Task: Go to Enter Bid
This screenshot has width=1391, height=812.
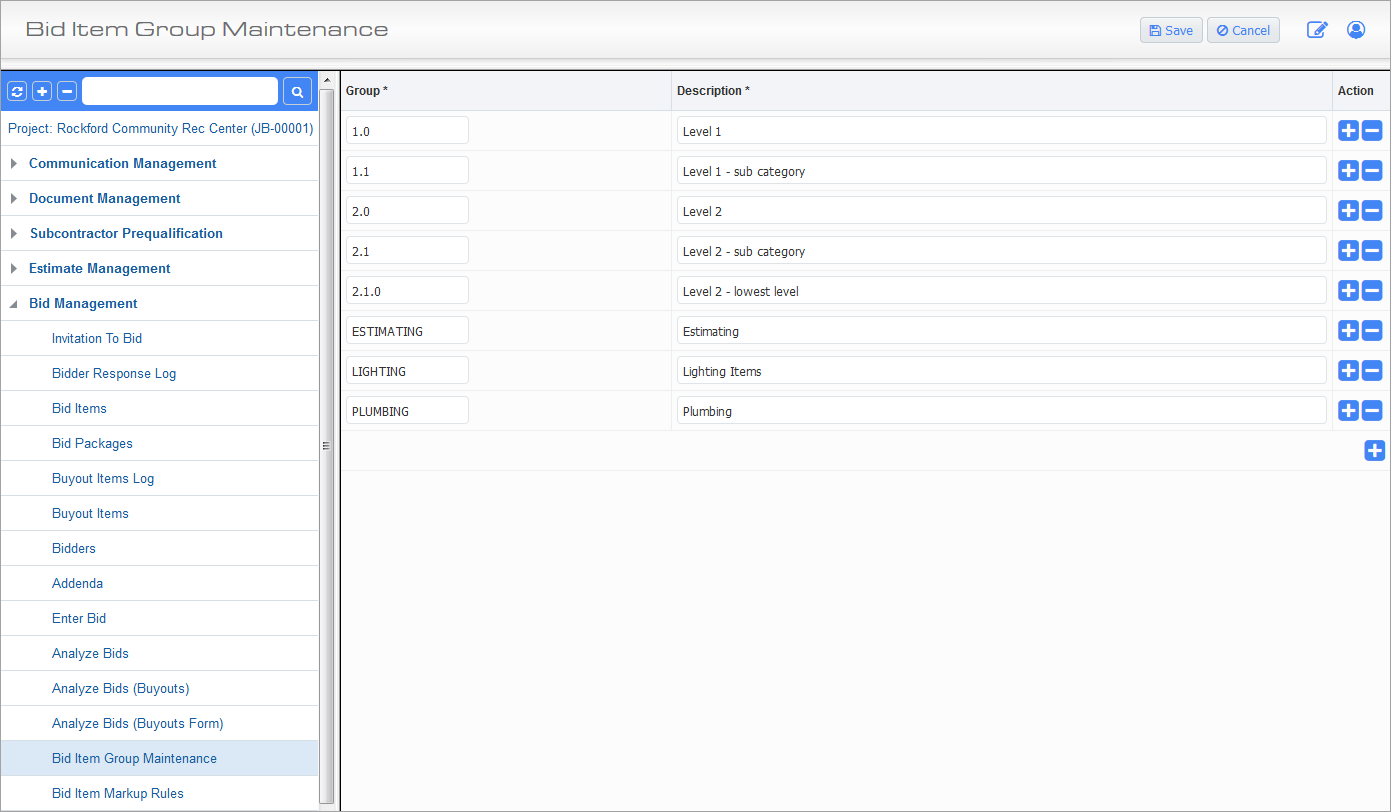Action: click(x=79, y=618)
